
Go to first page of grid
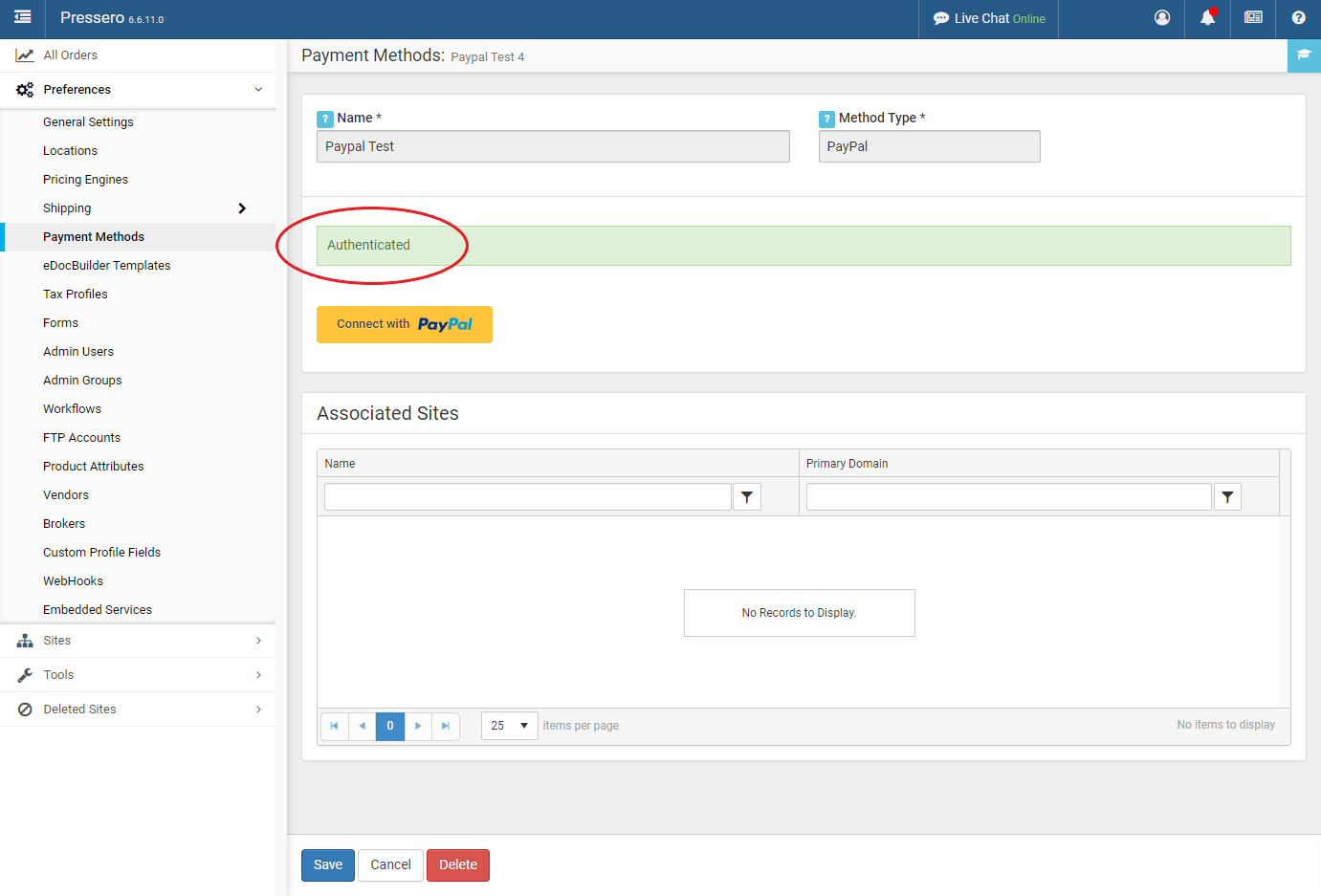pos(334,726)
